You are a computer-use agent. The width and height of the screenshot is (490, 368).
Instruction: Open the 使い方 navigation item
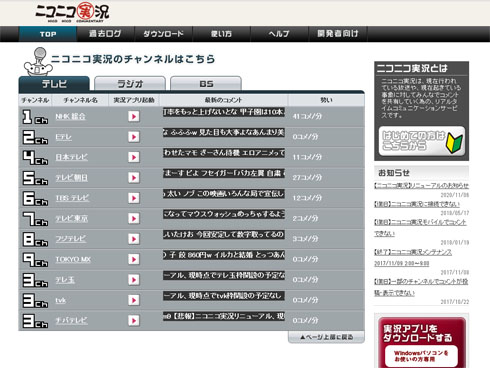click(x=221, y=34)
